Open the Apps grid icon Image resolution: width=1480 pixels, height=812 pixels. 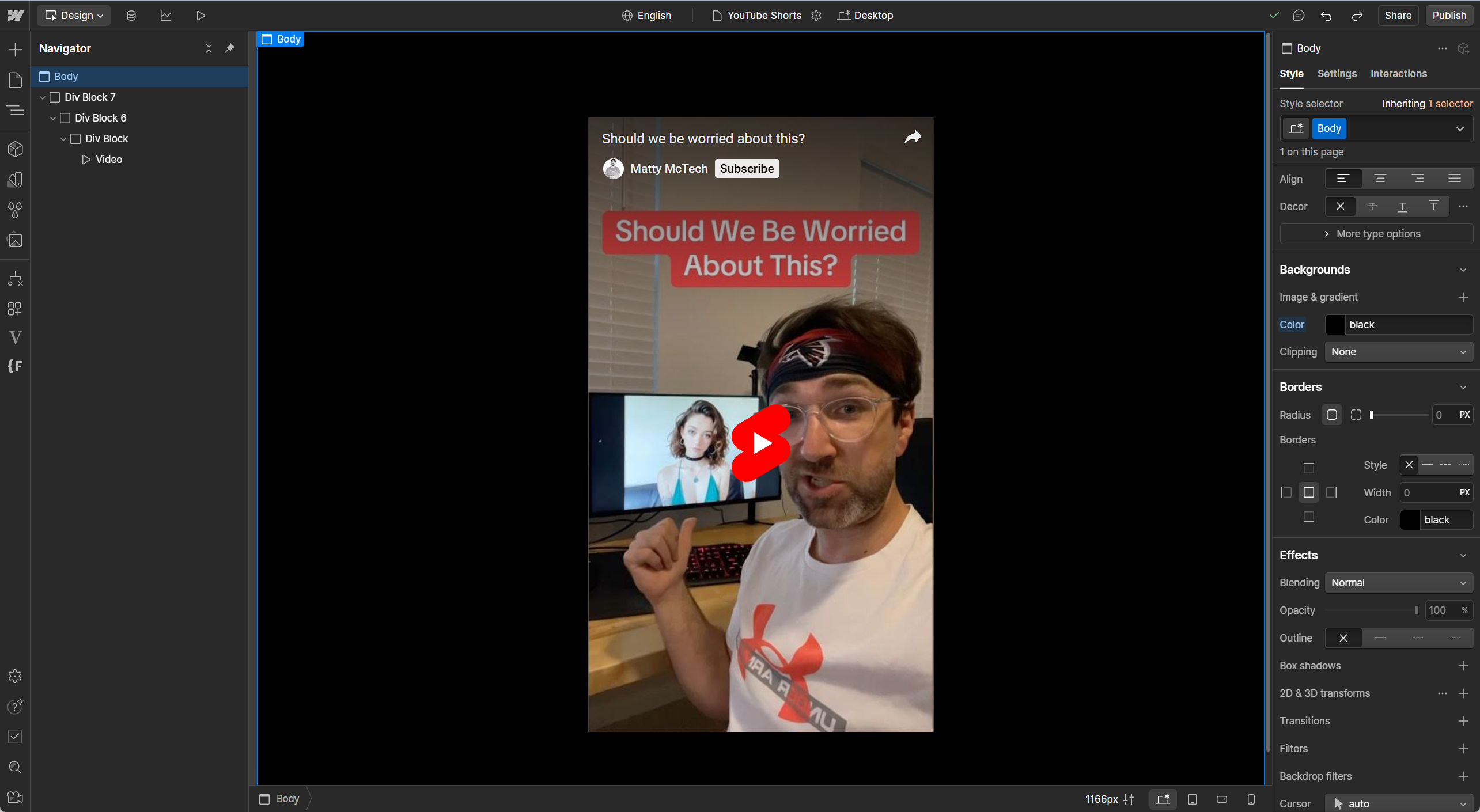[16, 309]
